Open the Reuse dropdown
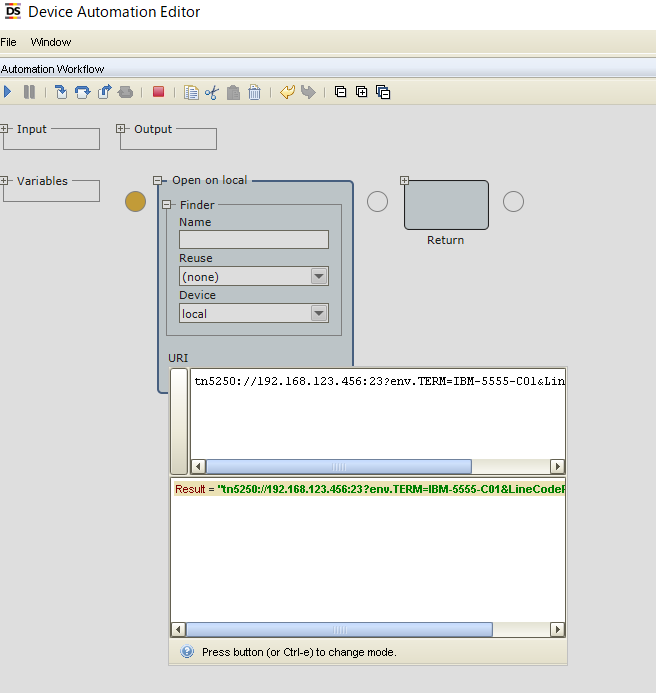 [319, 277]
